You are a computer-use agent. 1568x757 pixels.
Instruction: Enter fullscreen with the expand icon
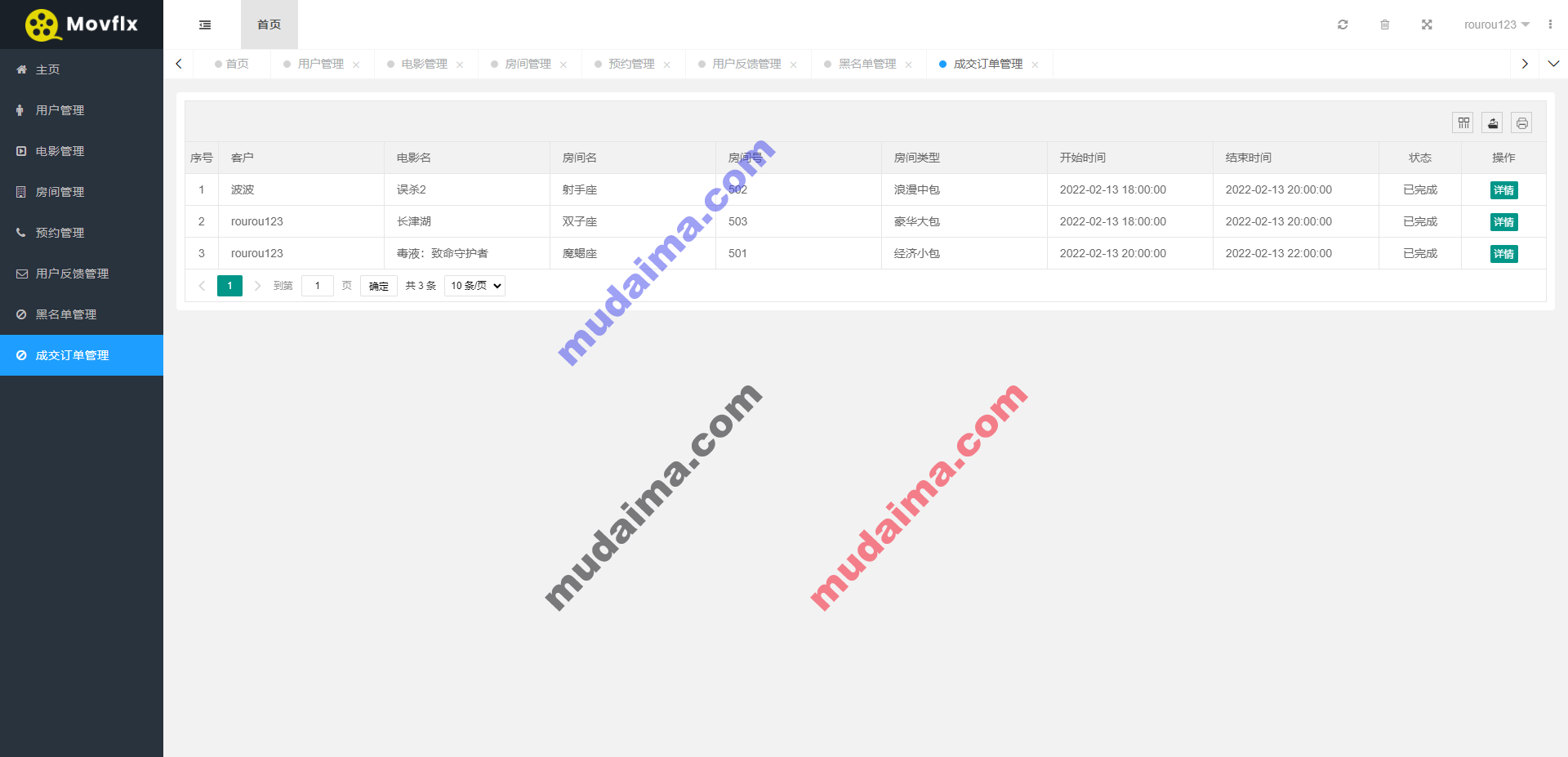1427,24
